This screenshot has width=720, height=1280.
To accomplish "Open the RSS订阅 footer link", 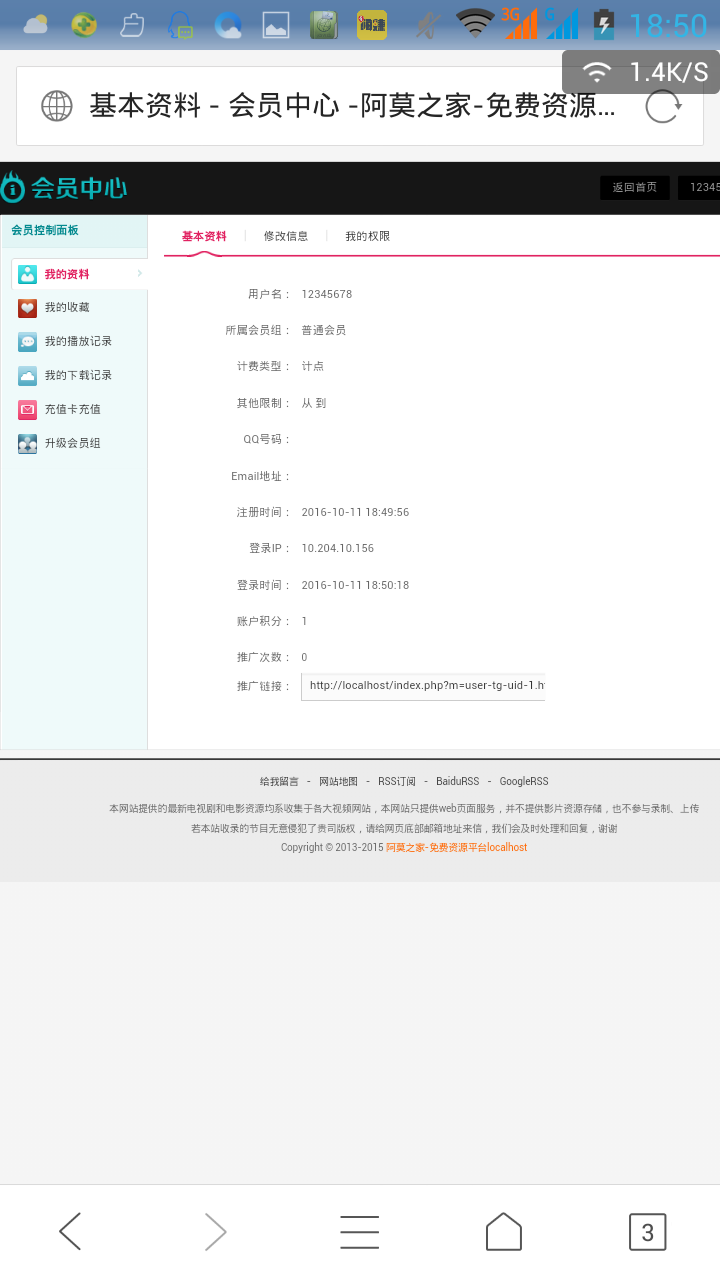I will (397, 781).
